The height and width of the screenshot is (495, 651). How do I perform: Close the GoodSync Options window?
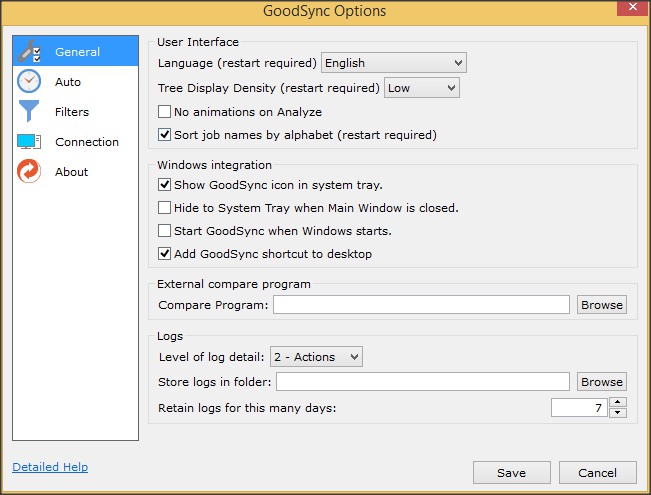[633, 7]
